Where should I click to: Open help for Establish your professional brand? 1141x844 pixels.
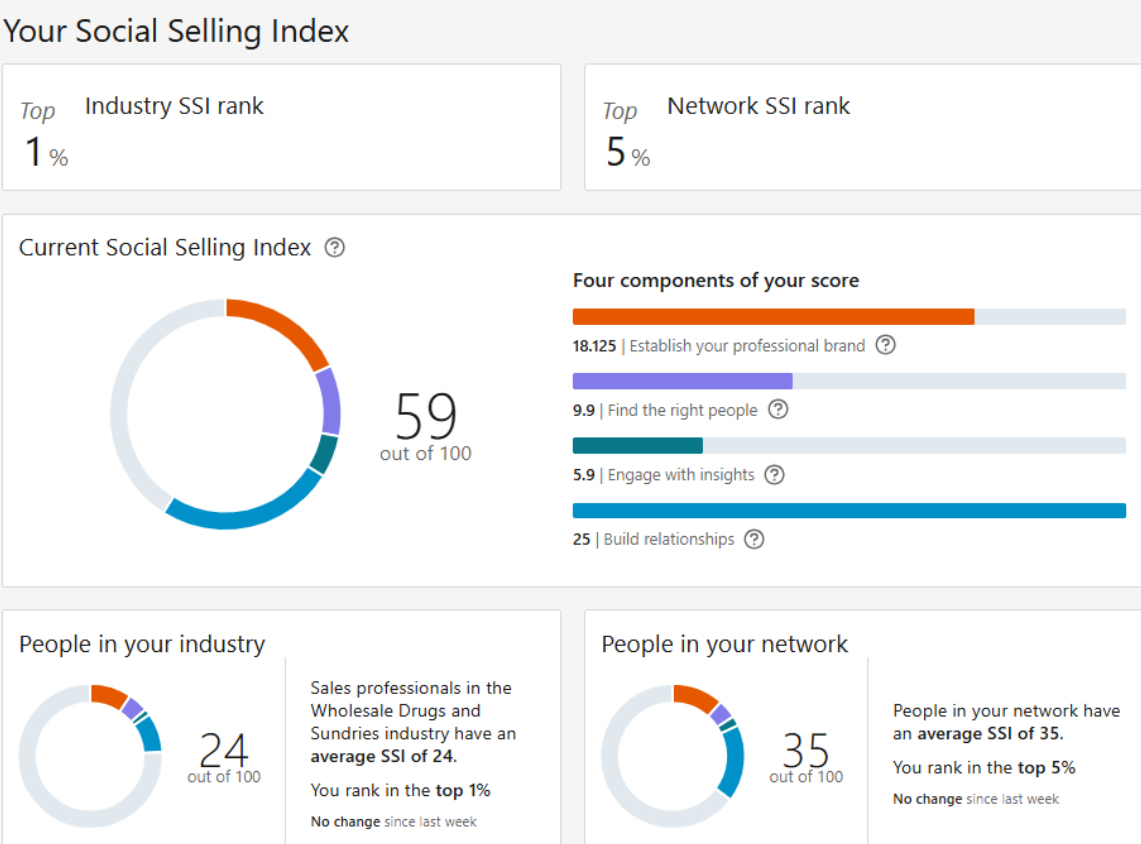[885, 345]
